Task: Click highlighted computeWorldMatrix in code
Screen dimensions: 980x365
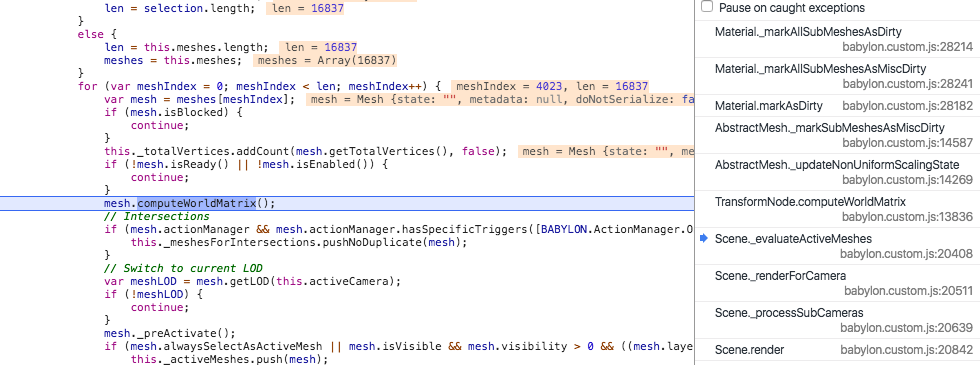Action: (197, 203)
